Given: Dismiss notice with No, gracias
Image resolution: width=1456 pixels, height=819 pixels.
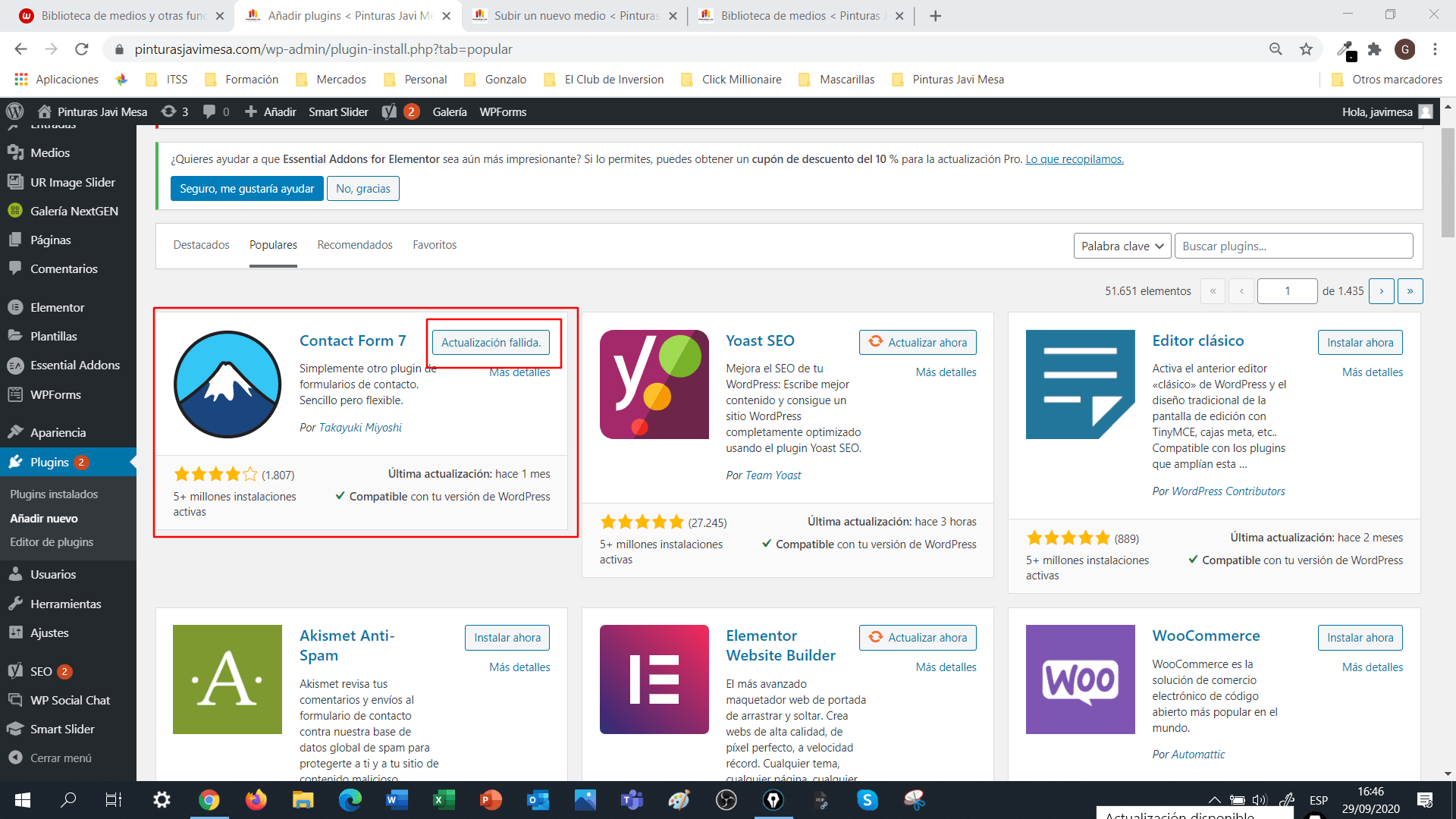Looking at the screenshot, I should (363, 189).
